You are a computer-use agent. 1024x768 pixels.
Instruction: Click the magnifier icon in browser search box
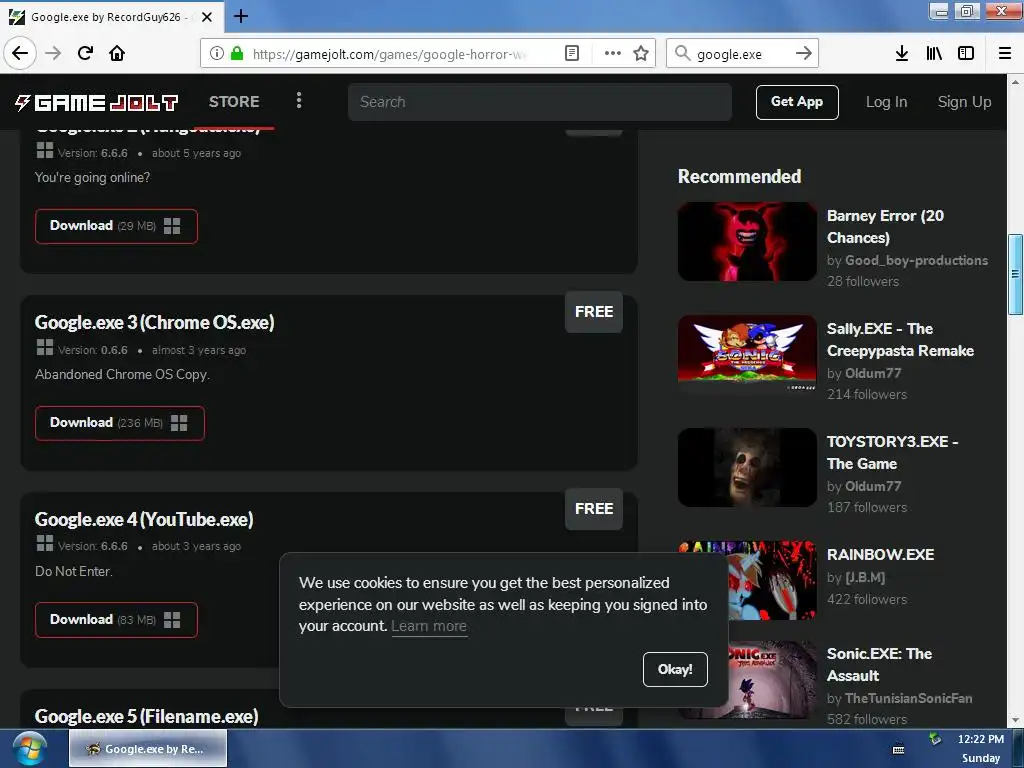pyautogui.click(x=682, y=54)
